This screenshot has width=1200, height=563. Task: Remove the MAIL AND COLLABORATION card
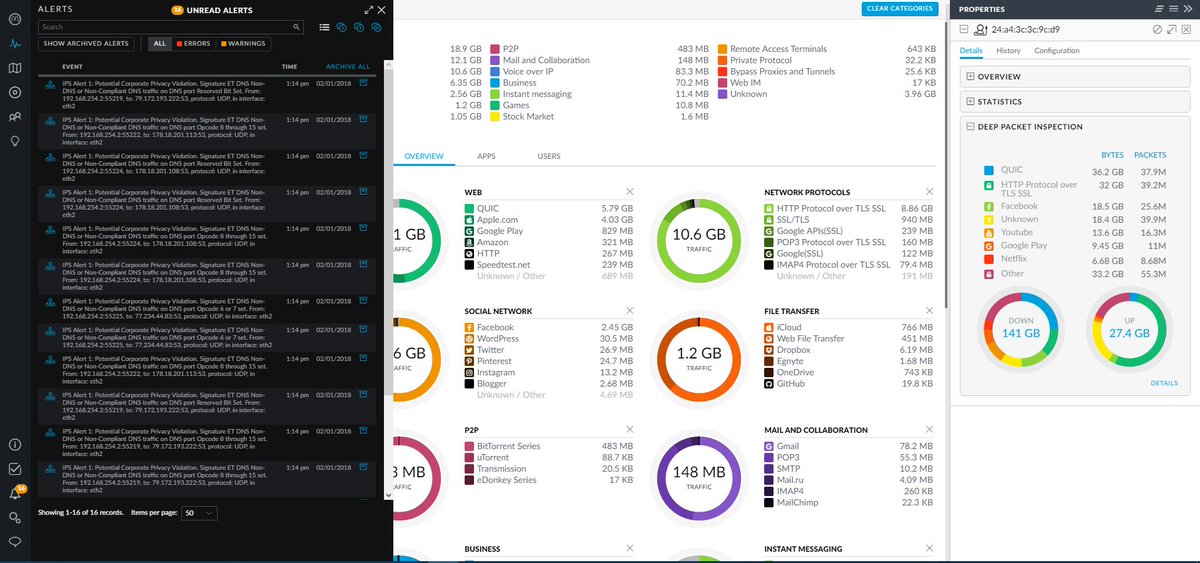[x=930, y=430]
